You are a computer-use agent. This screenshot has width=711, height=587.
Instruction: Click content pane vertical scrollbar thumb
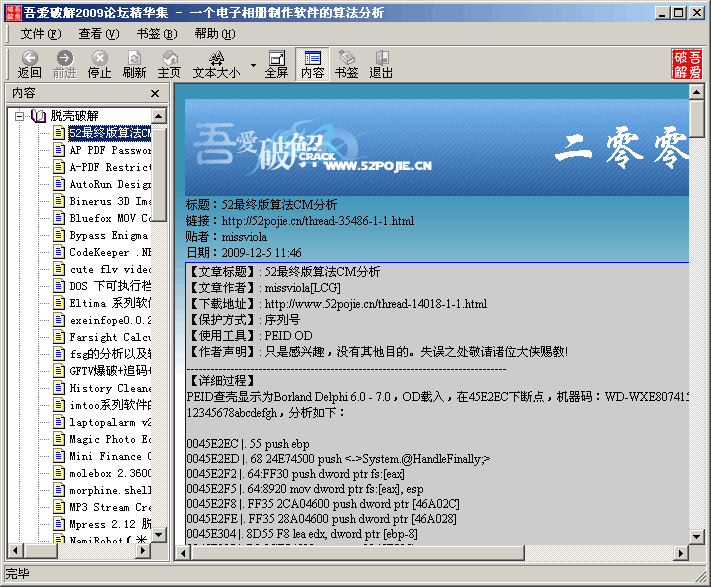(696, 119)
